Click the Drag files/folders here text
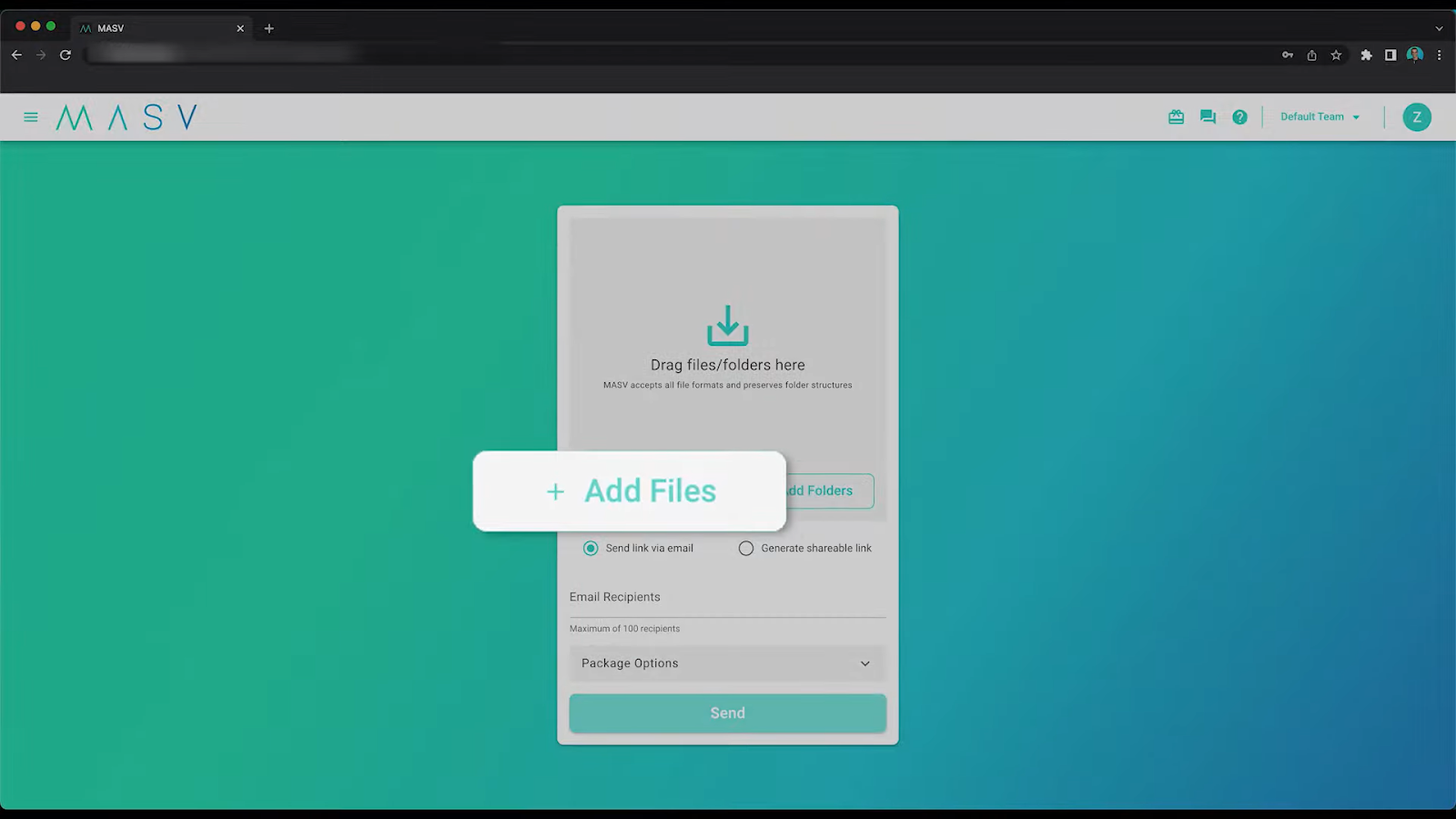 pyautogui.click(x=728, y=365)
